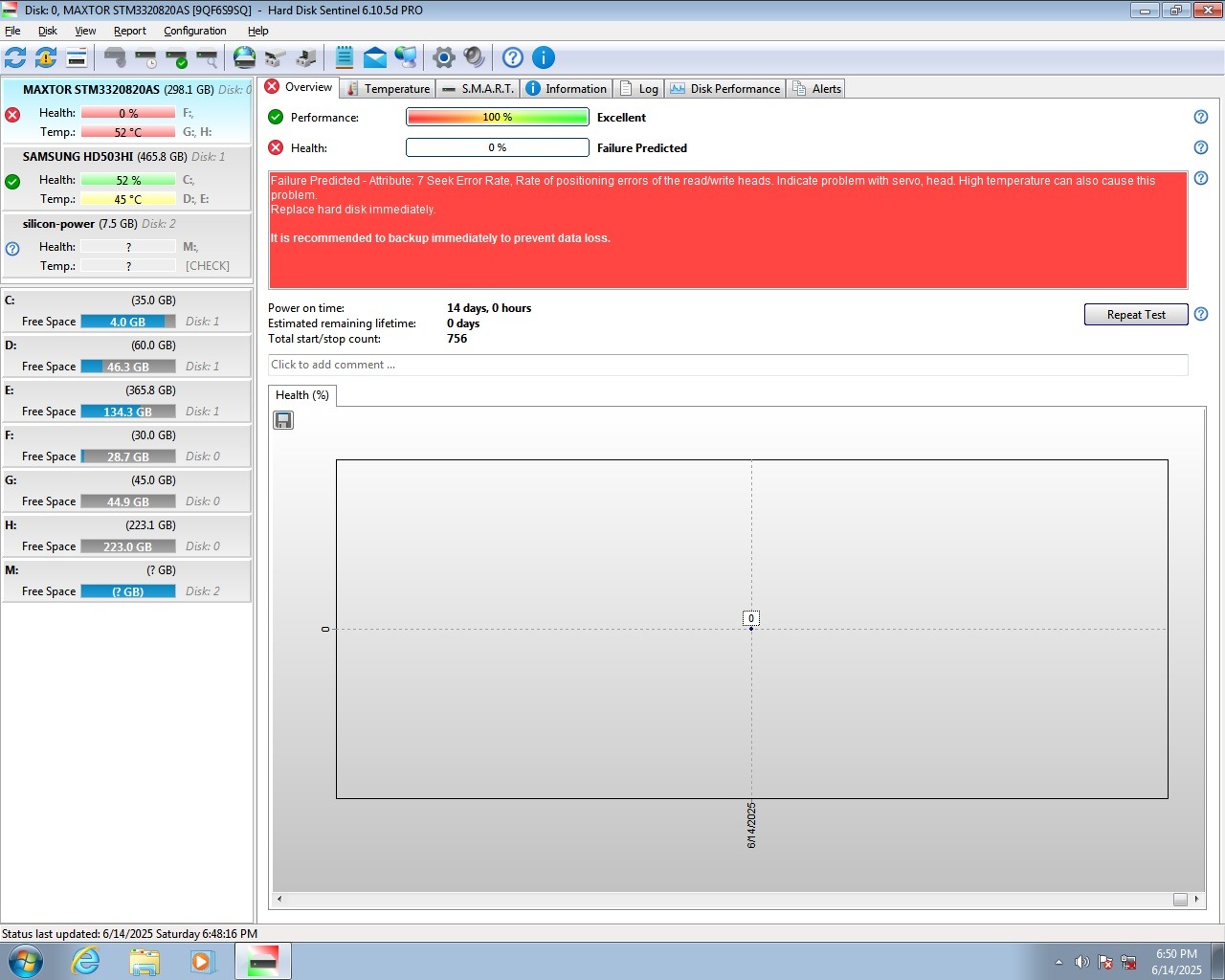Click the comment input field
Viewport: 1225px width, 980px height.
coord(727,365)
